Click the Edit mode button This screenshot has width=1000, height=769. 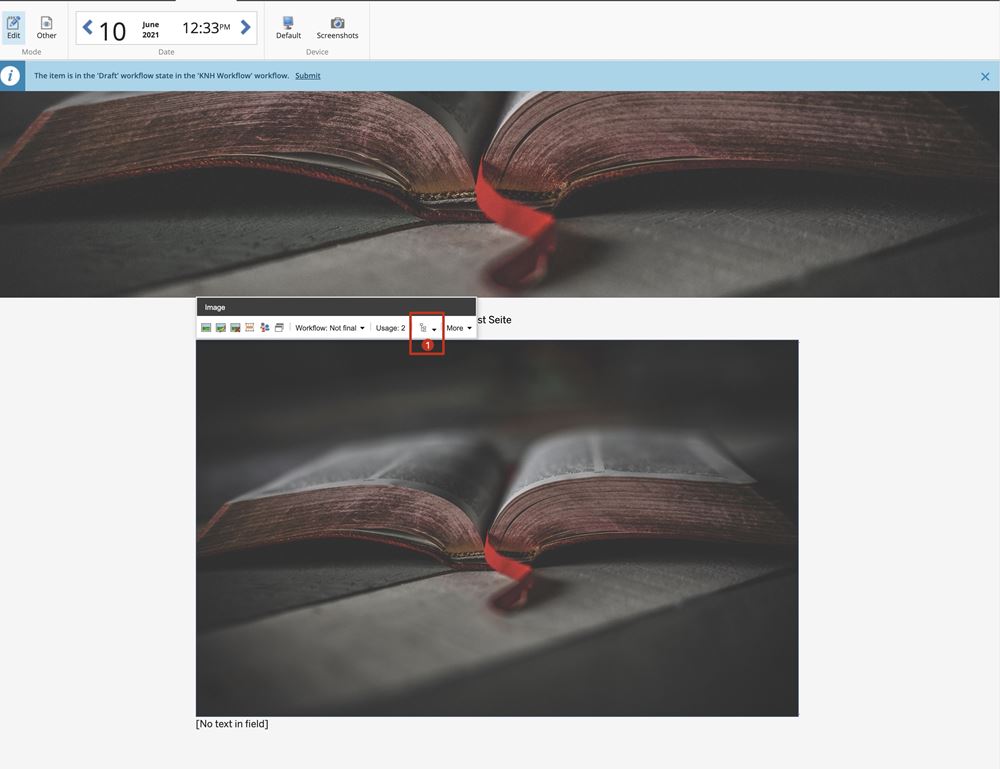coord(13,27)
